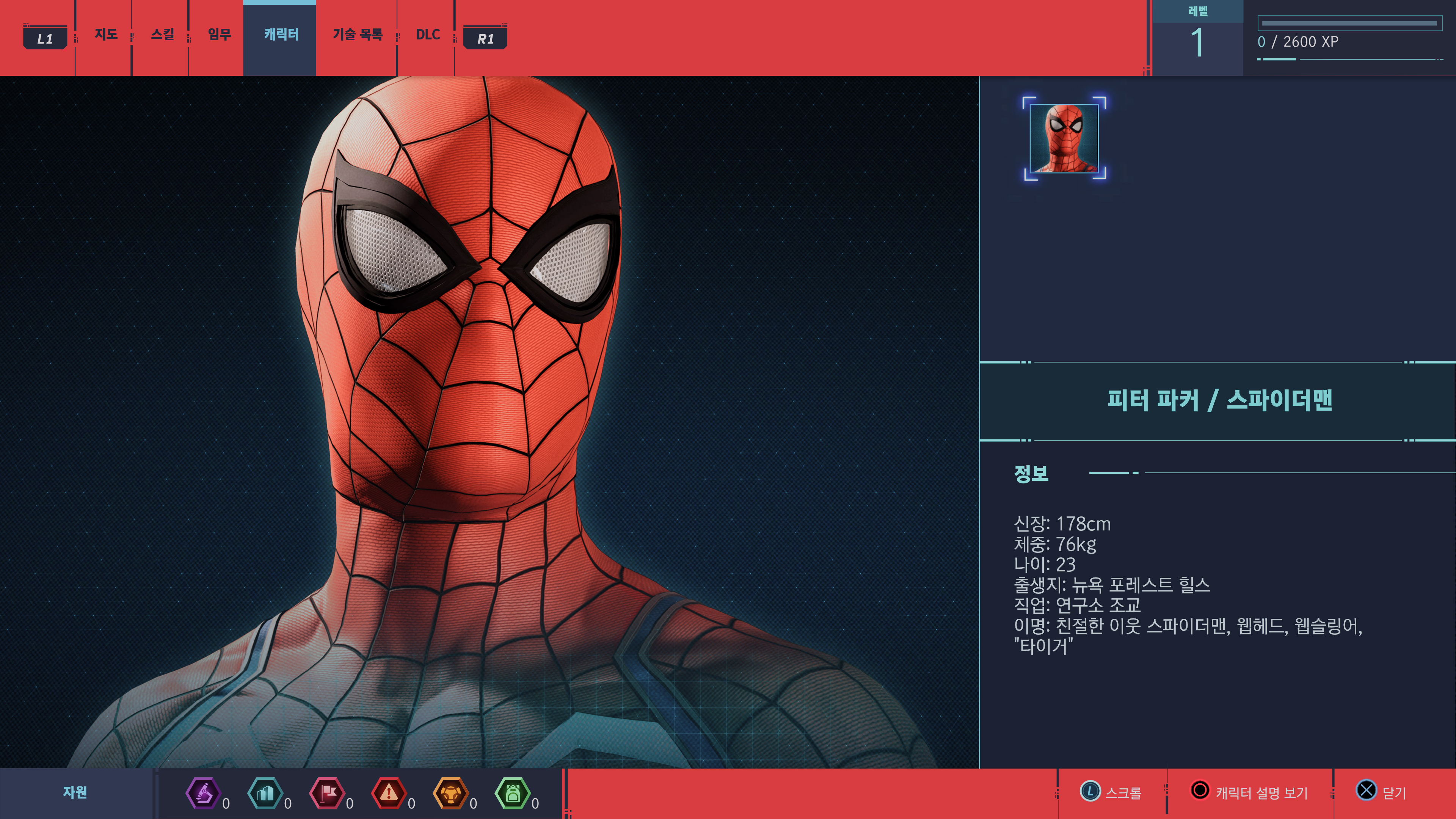This screenshot has width=1456, height=819.
Task: Click the 직업: 연구소 조교 line
Action: [x=1078, y=606]
